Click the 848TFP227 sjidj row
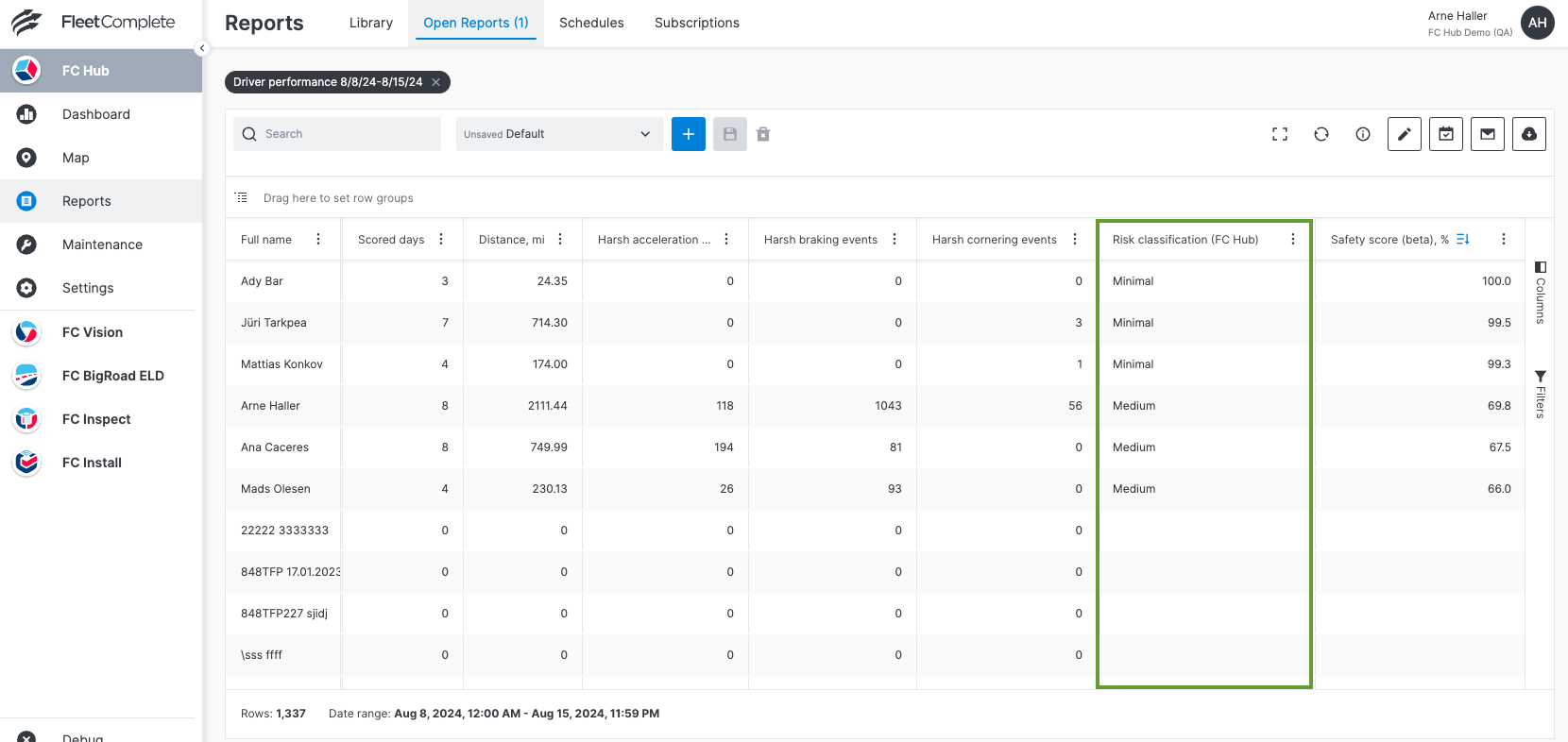This screenshot has width=1568, height=742. click(875, 614)
